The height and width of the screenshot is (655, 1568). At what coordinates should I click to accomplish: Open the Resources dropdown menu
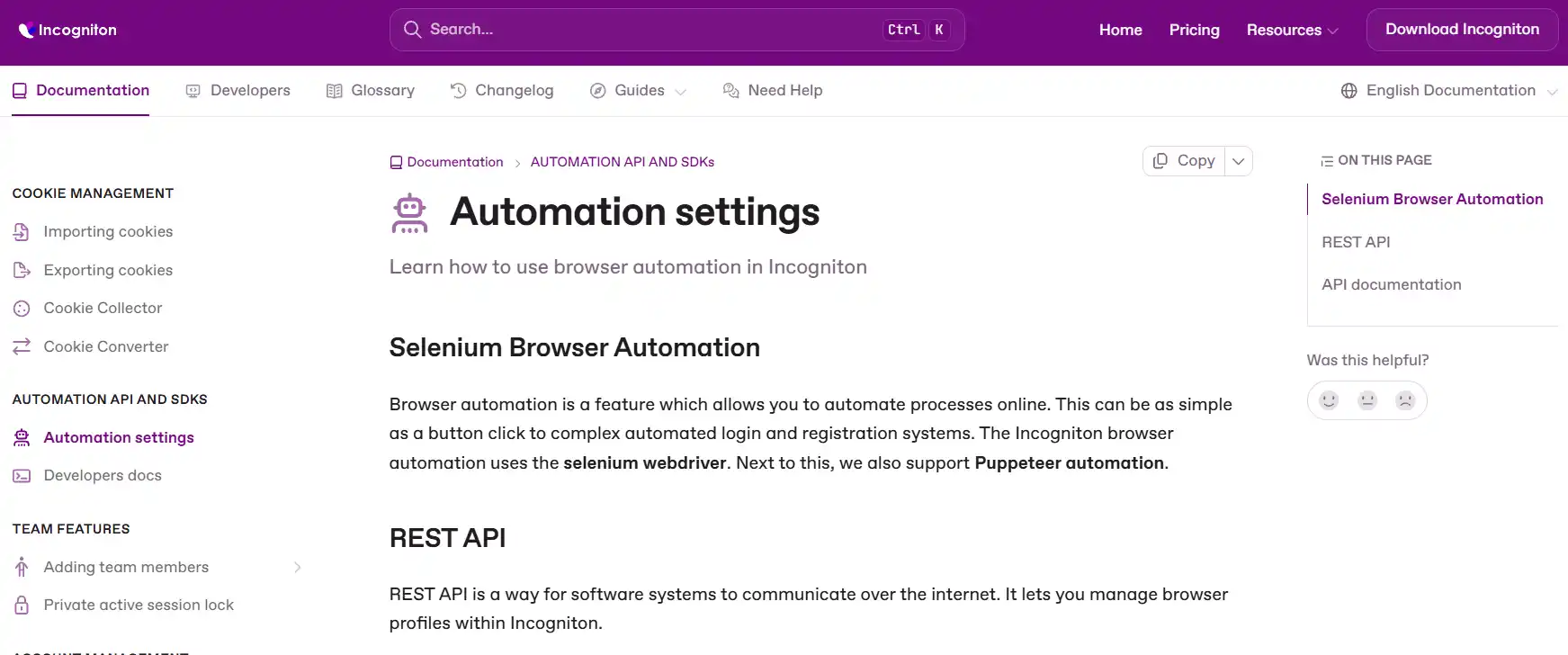(1292, 30)
